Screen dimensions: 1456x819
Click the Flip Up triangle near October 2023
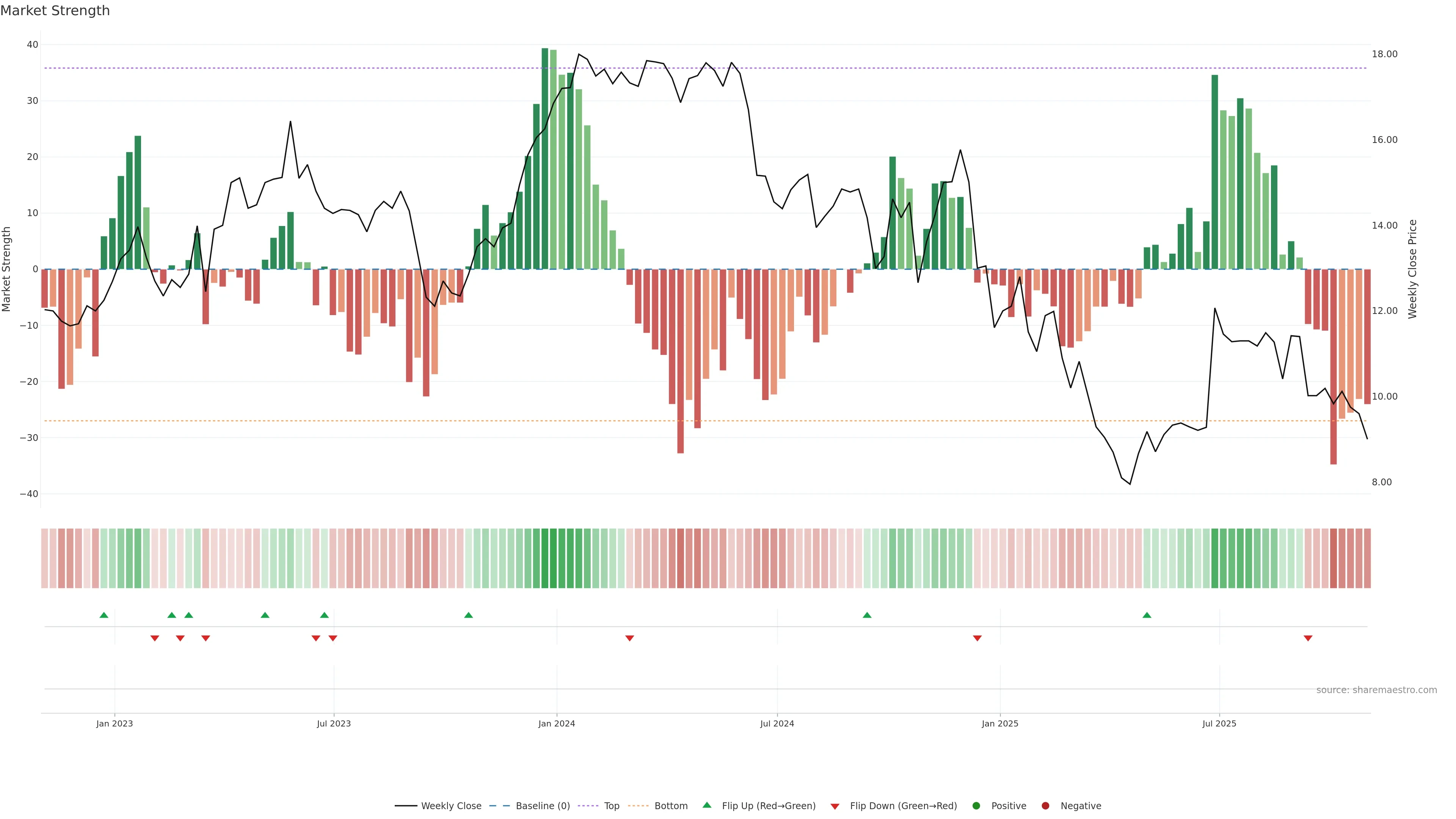click(x=469, y=615)
